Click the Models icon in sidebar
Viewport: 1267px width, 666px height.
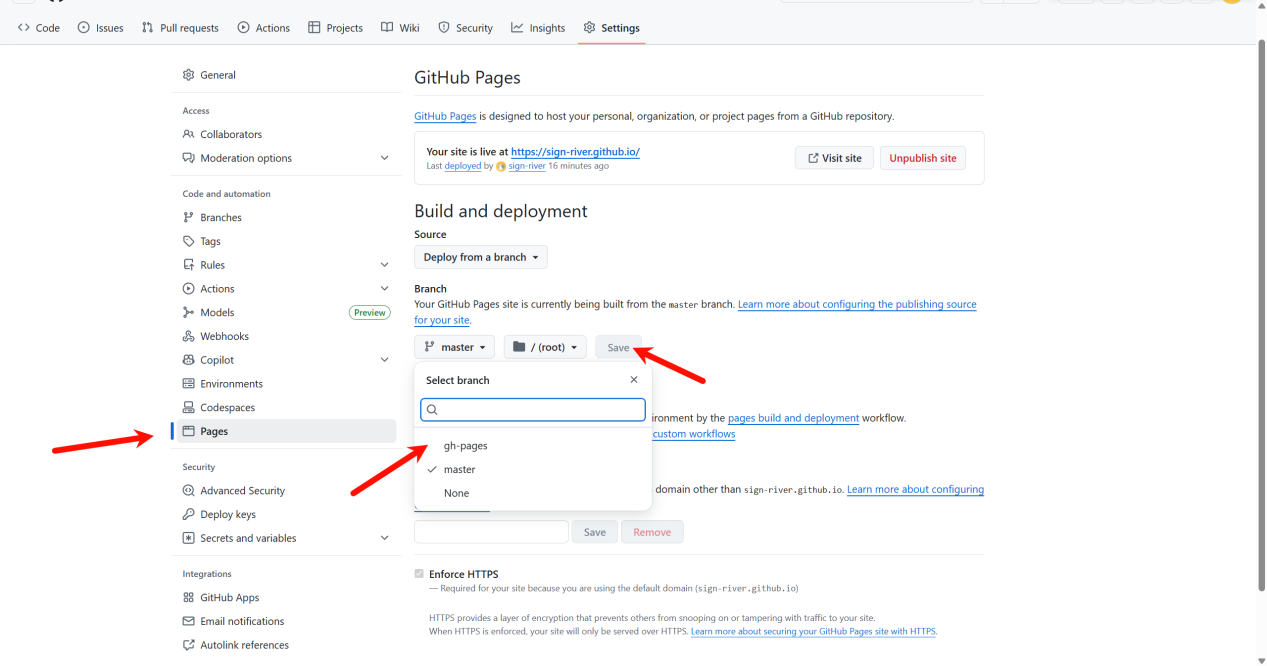189,312
